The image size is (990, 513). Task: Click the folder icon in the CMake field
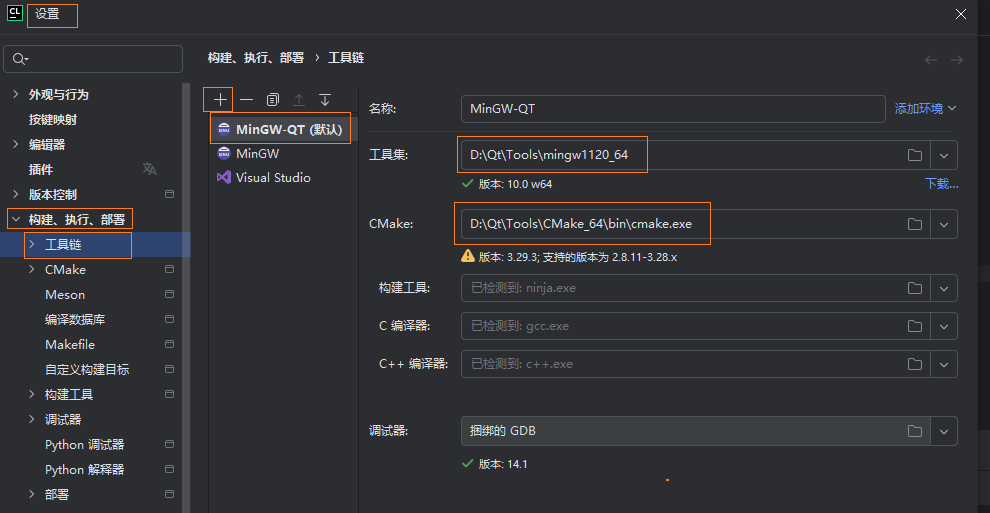tap(914, 224)
